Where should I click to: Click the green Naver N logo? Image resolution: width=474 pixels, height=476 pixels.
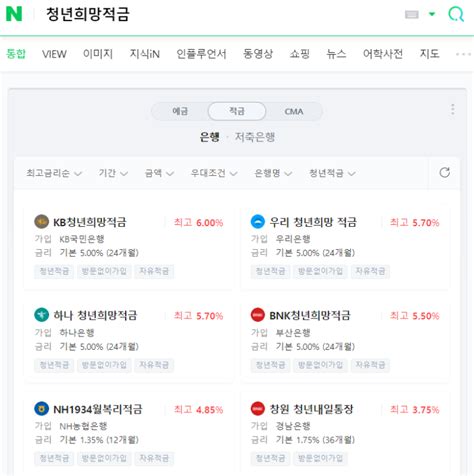pos(14,14)
